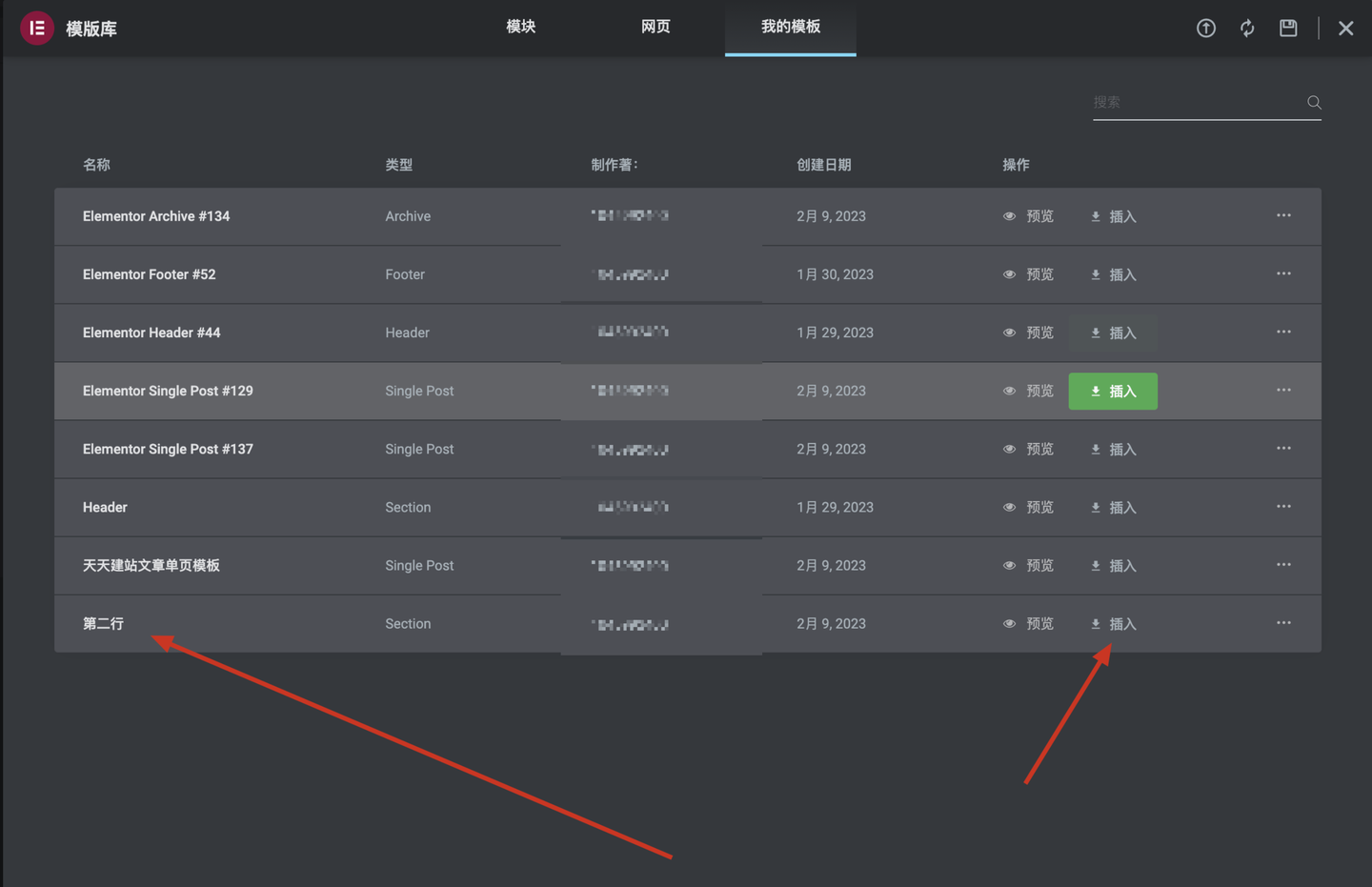1372x887 pixels.
Task: Switch to the 模块 tab
Action: 521,27
